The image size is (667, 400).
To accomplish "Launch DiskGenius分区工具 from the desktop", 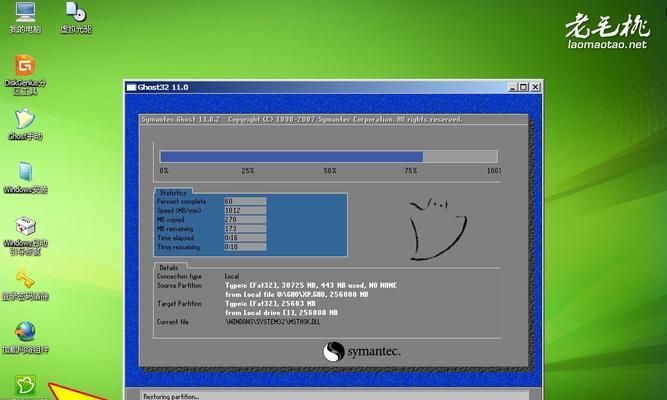I will (25, 74).
